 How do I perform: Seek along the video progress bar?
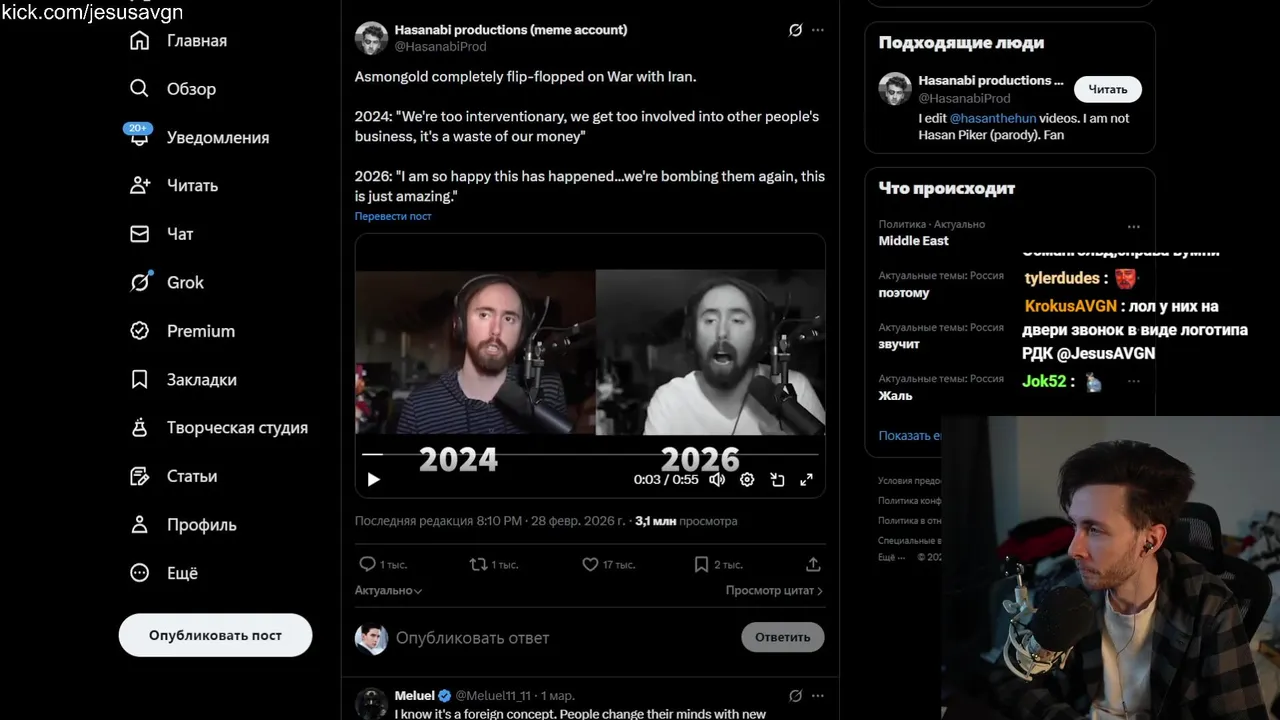[590, 454]
